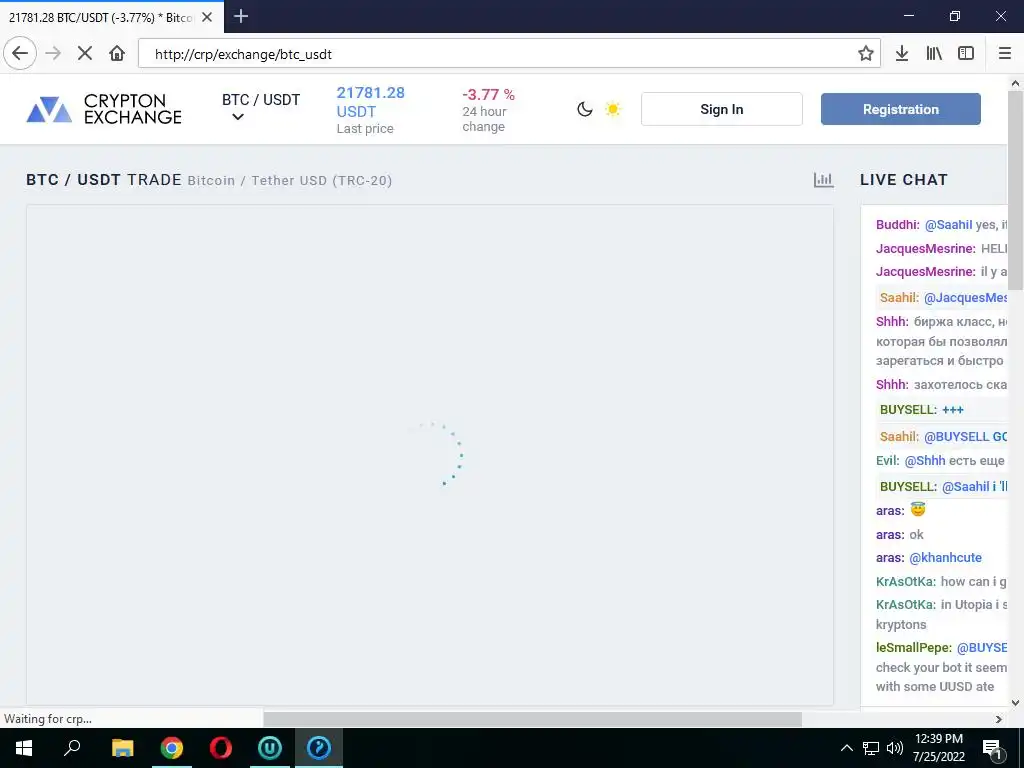Click the horizontal page scrollbar
The height and width of the screenshot is (768, 1024).
[x=532, y=719]
